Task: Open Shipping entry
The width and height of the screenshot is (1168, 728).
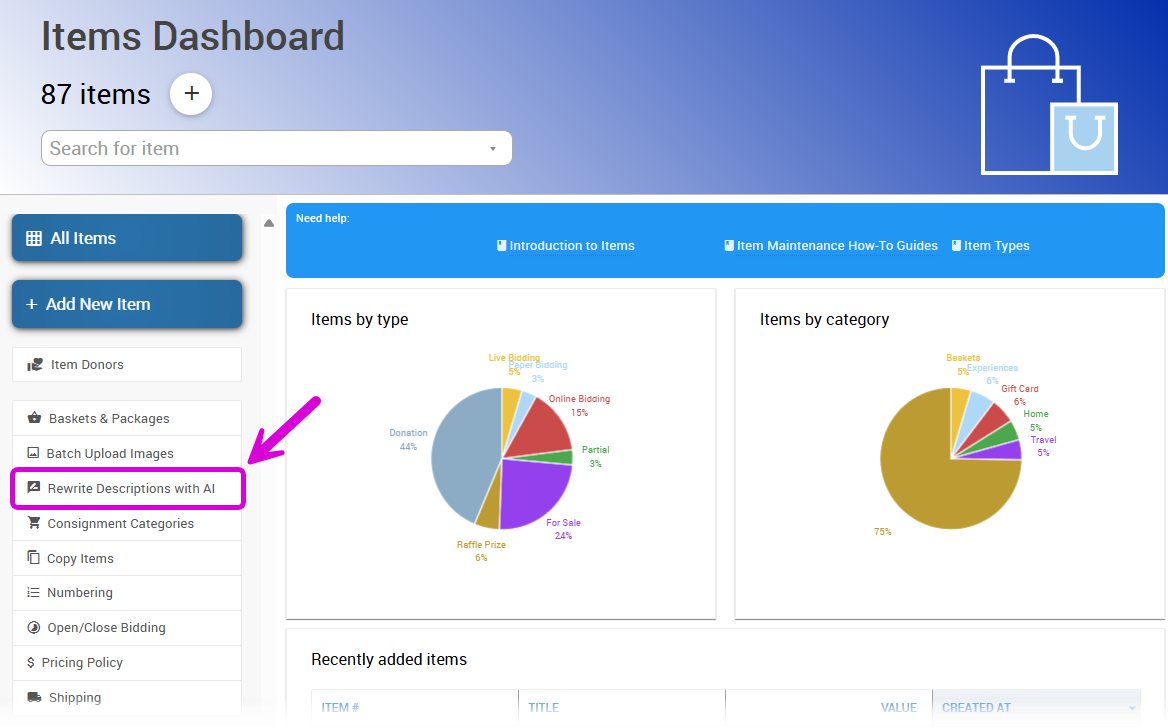Action: (127, 697)
